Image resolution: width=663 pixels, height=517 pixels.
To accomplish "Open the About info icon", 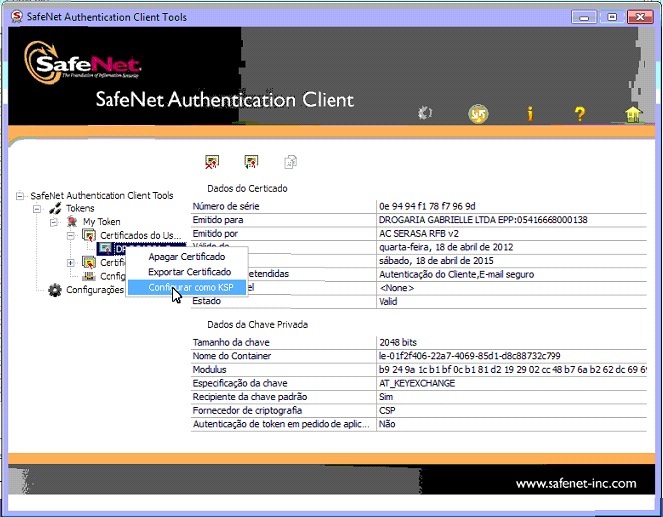I will point(530,114).
